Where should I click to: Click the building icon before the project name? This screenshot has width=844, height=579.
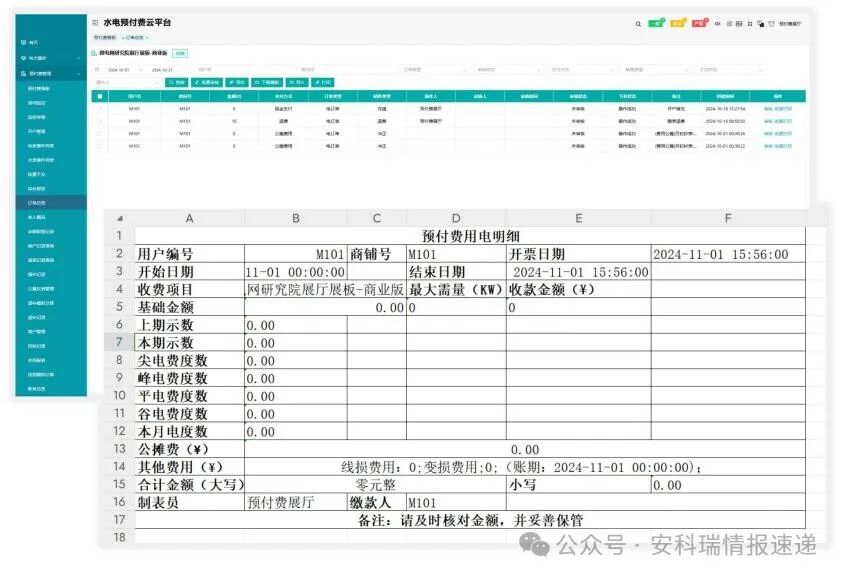point(94,53)
